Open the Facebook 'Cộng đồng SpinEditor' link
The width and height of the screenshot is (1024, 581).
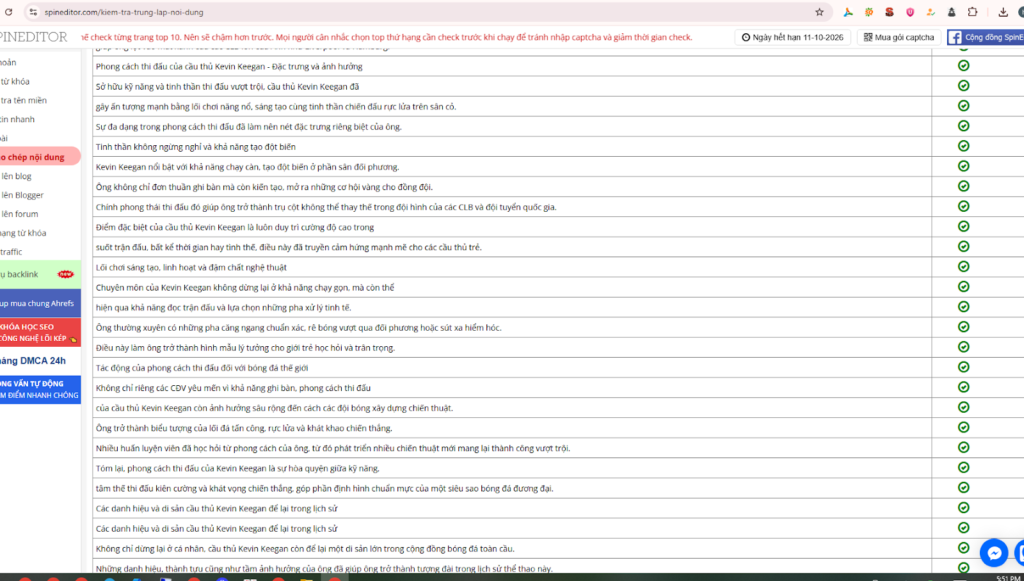coord(985,37)
